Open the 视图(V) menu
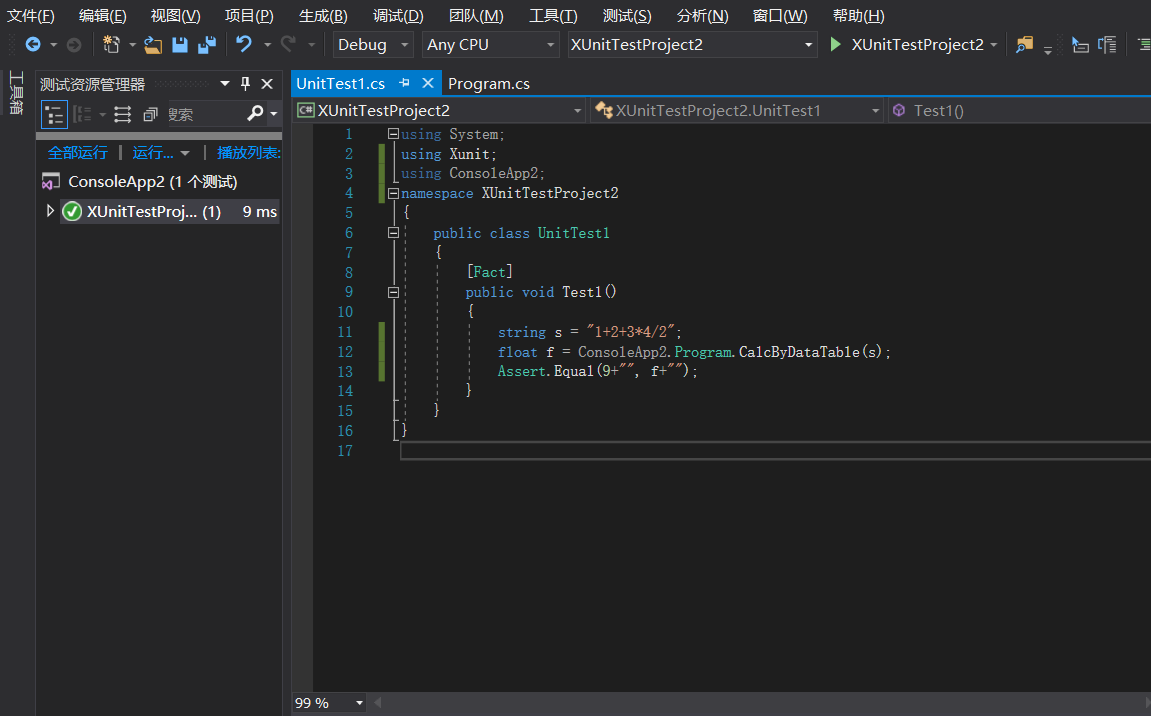This screenshot has width=1151, height=716. click(175, 15)
